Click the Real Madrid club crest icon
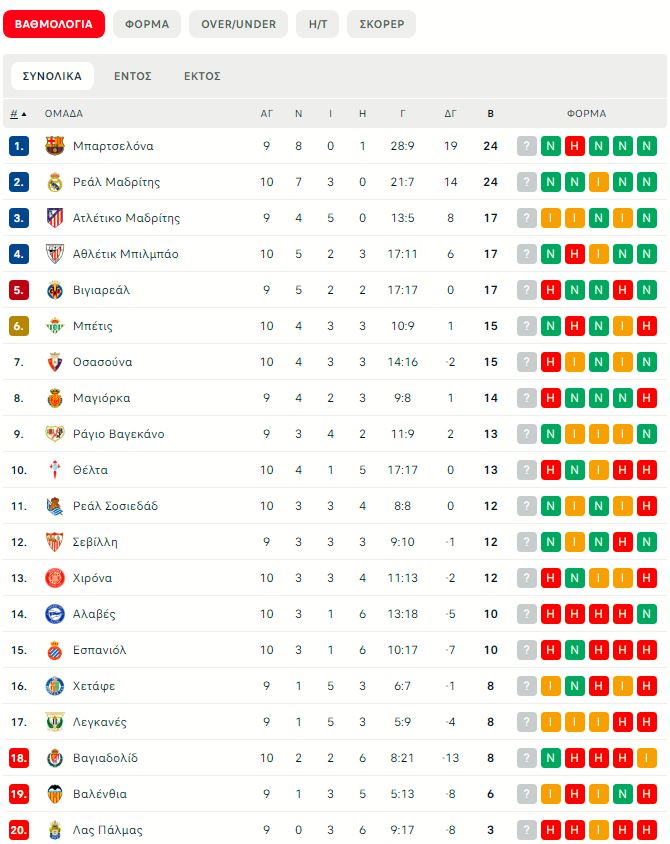 pos(55,182)
